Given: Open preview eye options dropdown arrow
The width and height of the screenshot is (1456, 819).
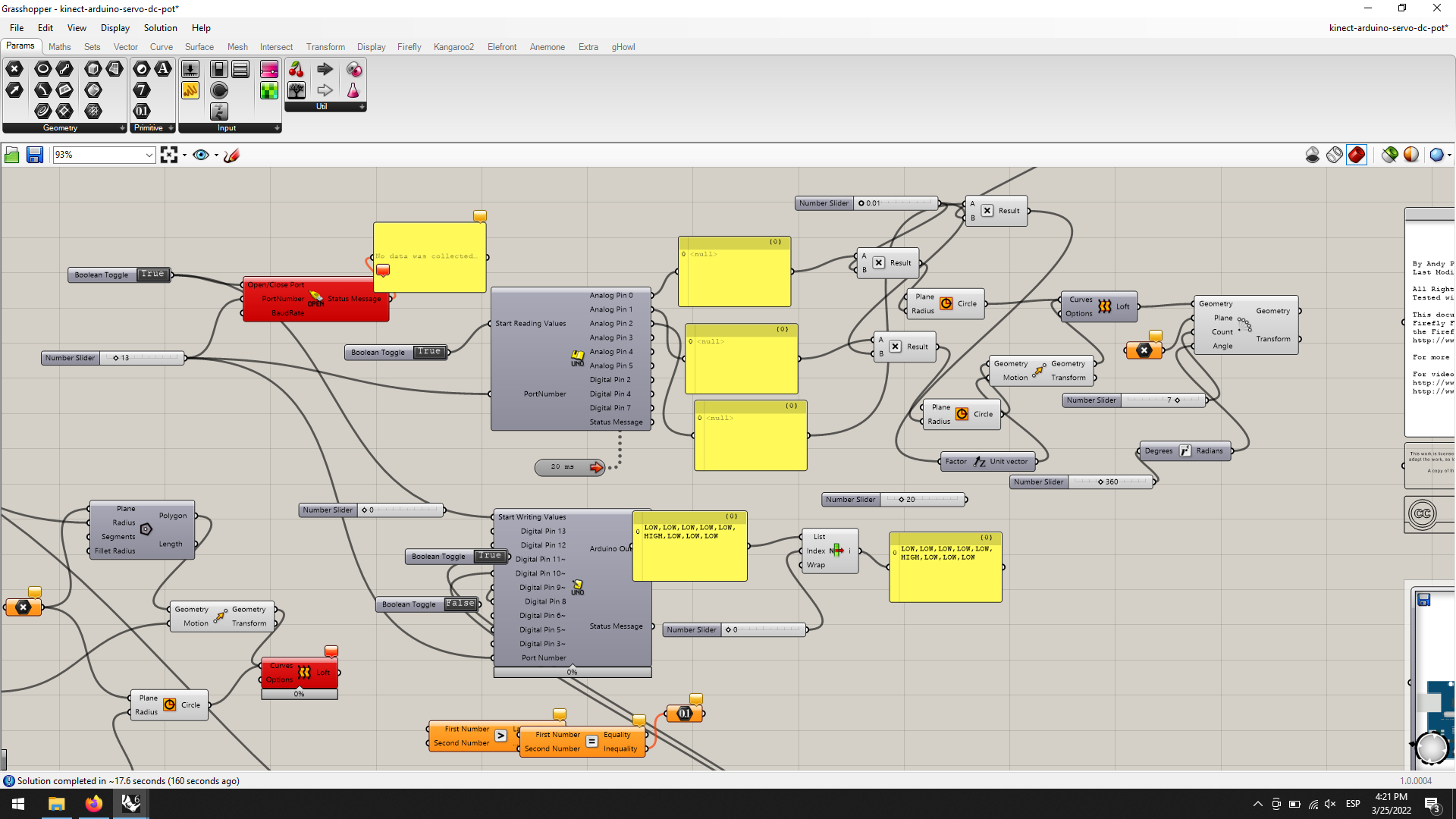Looking at the screenshot, I should click(x=216, y=155).
